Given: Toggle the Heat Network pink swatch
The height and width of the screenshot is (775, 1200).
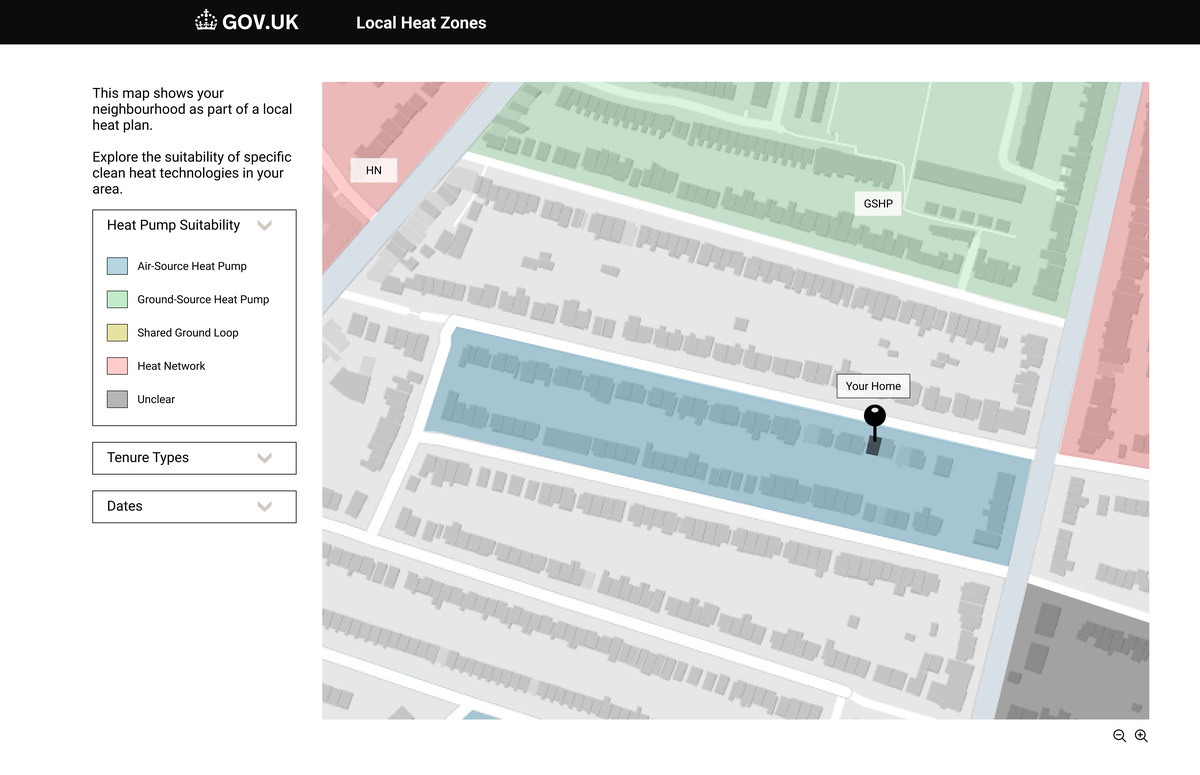Looking at the screenshot, I should pyautogui.click(x=117, y=366).
